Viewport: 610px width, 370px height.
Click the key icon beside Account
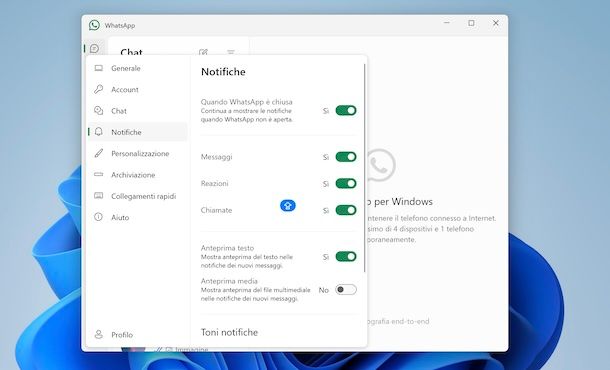pyautogui.click(x=99, y=89)
